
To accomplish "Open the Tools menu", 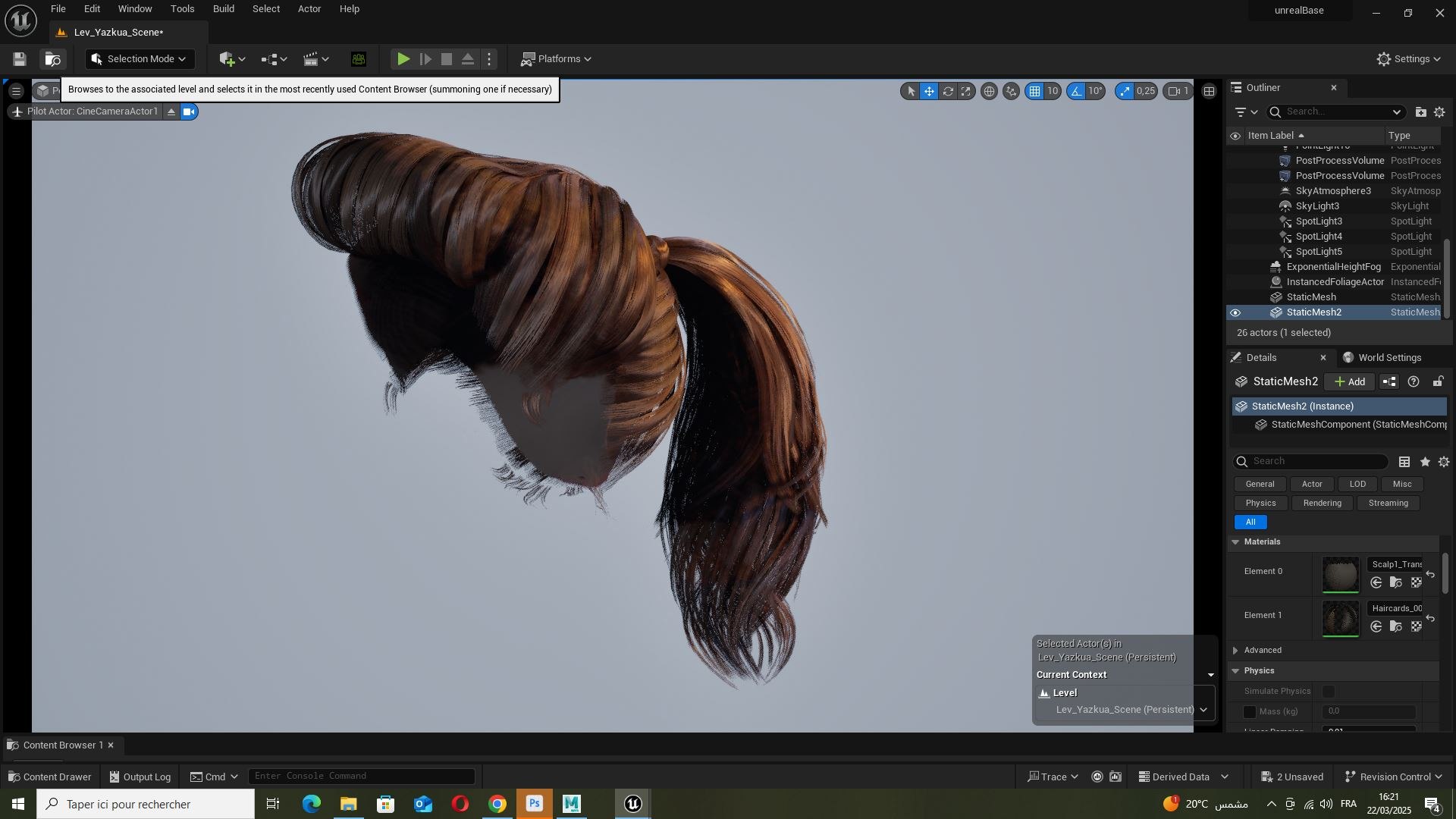I will click(183, 9).
